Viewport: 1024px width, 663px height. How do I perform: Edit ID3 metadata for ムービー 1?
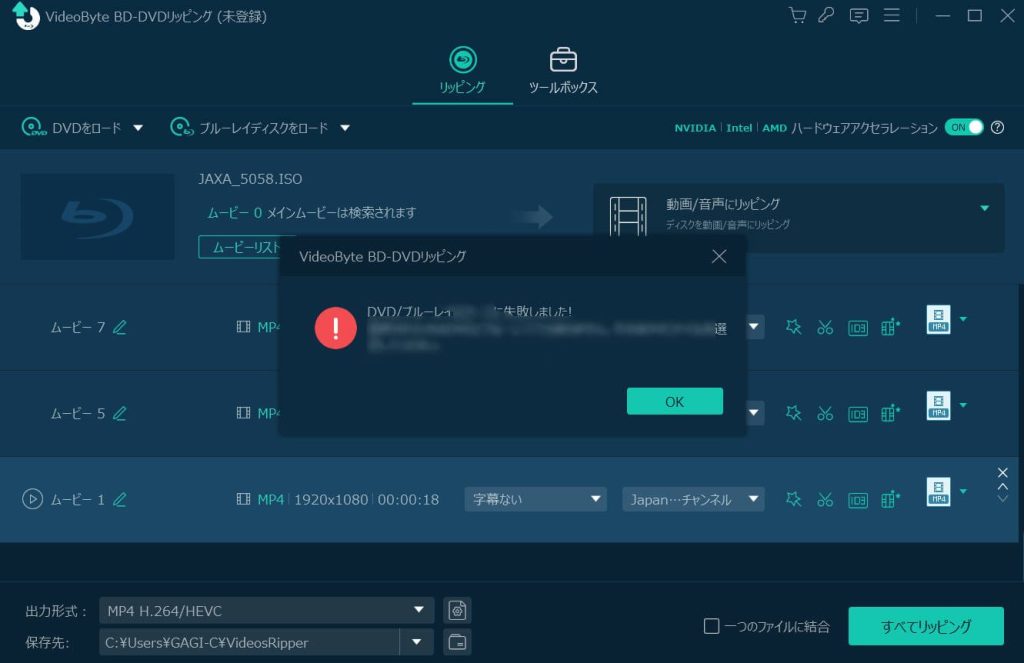(x=857, y=500)
